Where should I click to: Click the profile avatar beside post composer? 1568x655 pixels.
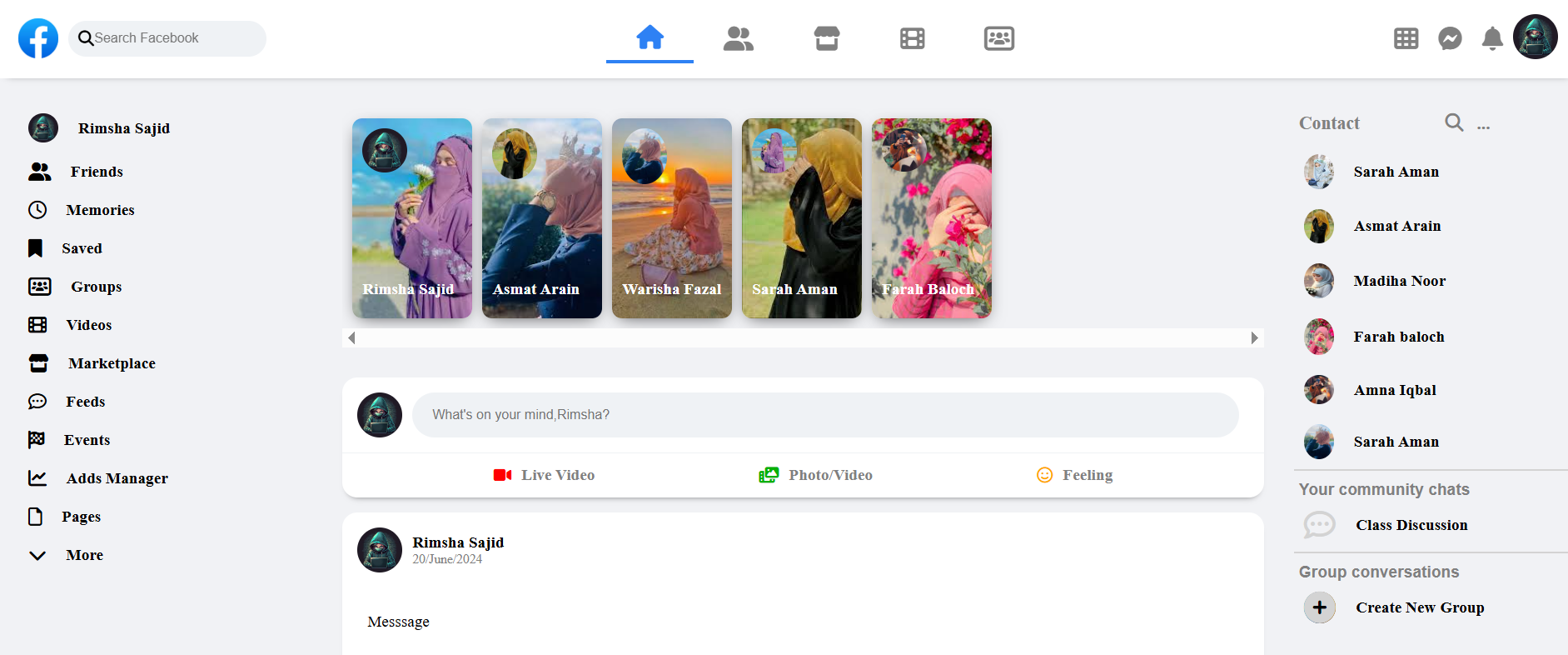pos(380,415)
